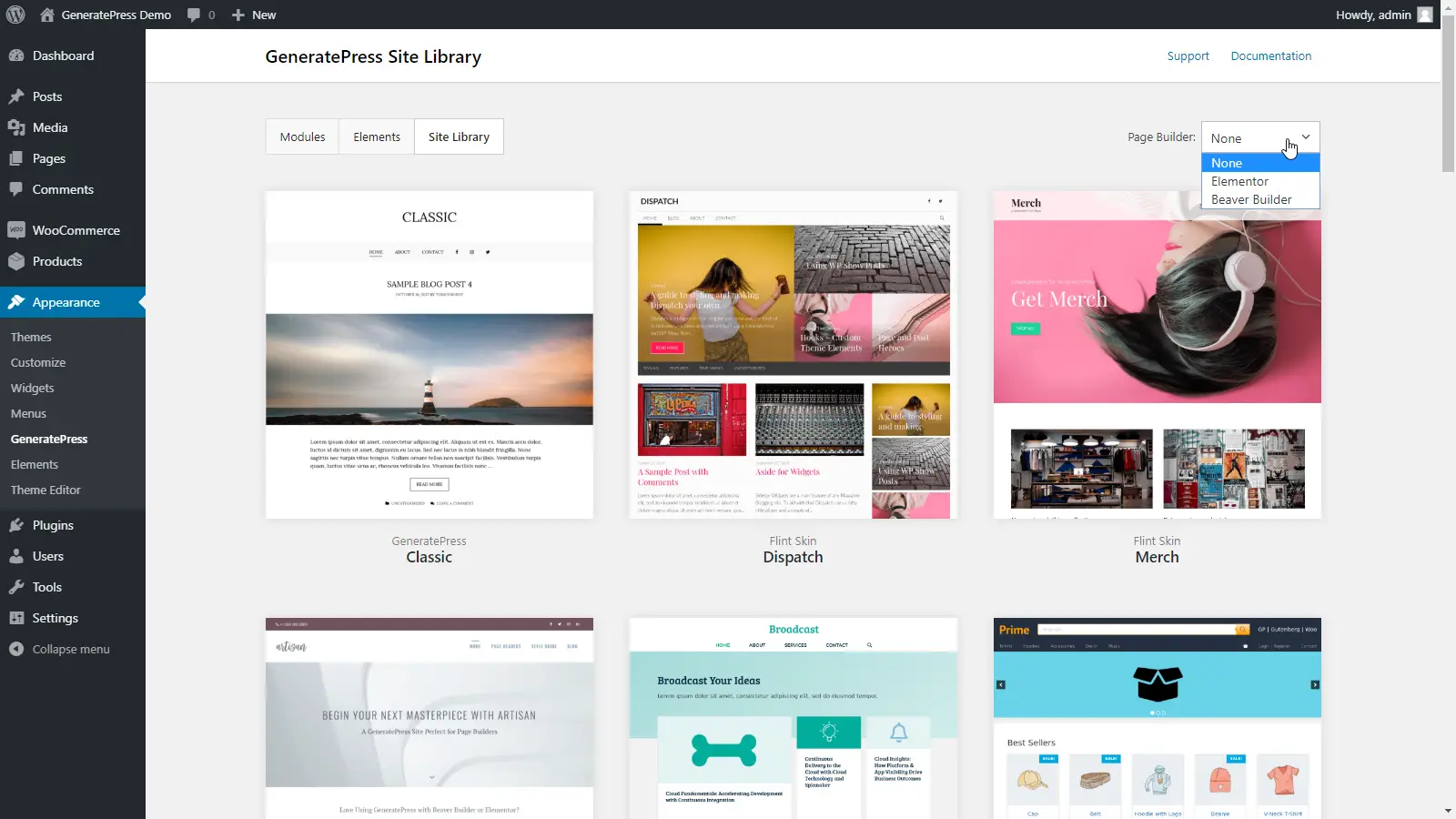Click the Tools wrench icon
The image size is (1456, 819).
click(16, 587)
